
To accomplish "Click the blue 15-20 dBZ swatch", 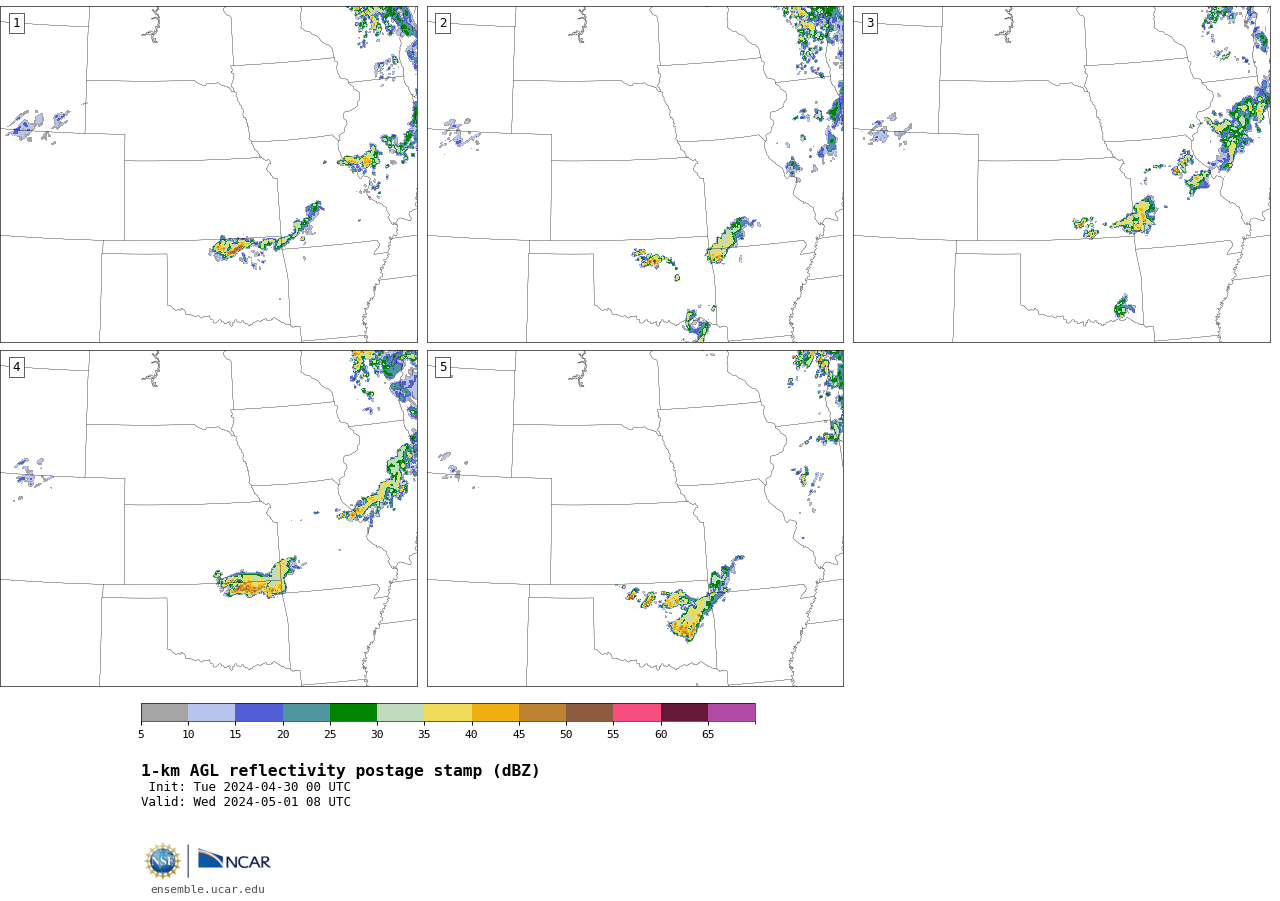I will [259, 712].
